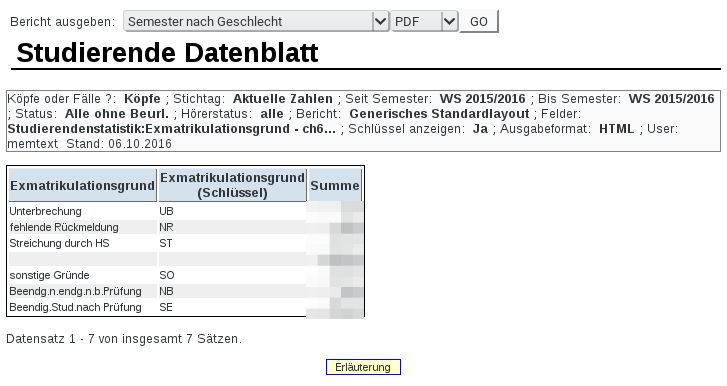Click the 'Studierendenstatistik:Exmatrikulationsgrund - ch6...' field value
This screenshot has height=386, width=727.
coord(172,128)
